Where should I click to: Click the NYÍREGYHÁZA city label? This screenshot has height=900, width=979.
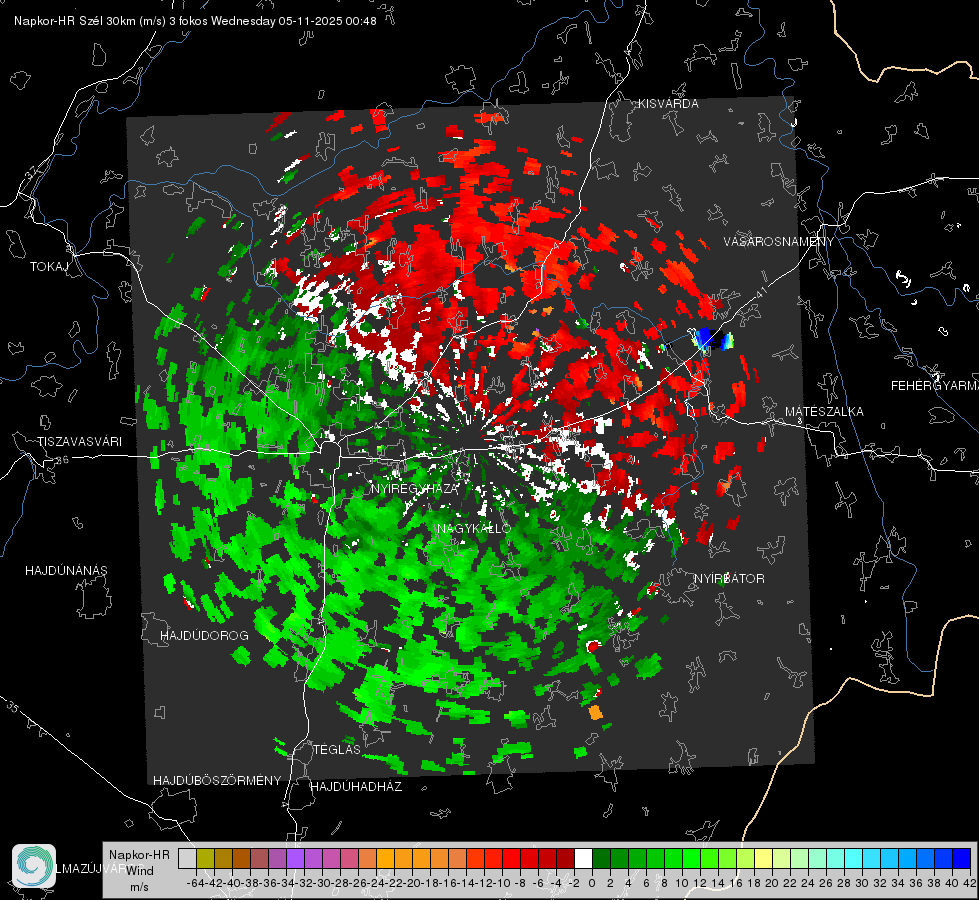click(x=415, y=488)
